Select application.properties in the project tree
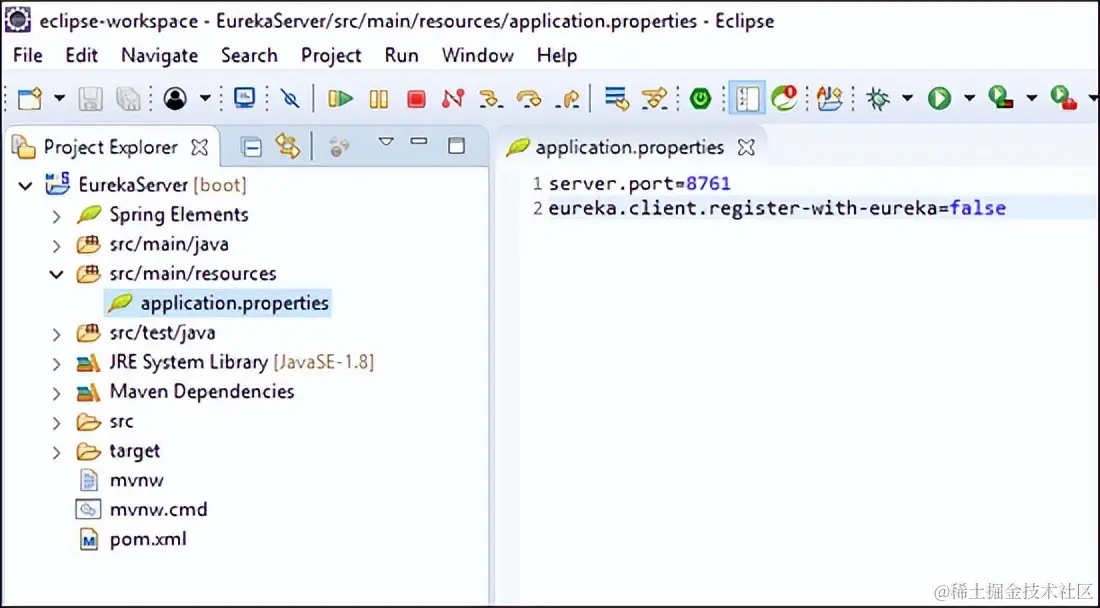Screen dimensions: 1100x608 (234, 304)
